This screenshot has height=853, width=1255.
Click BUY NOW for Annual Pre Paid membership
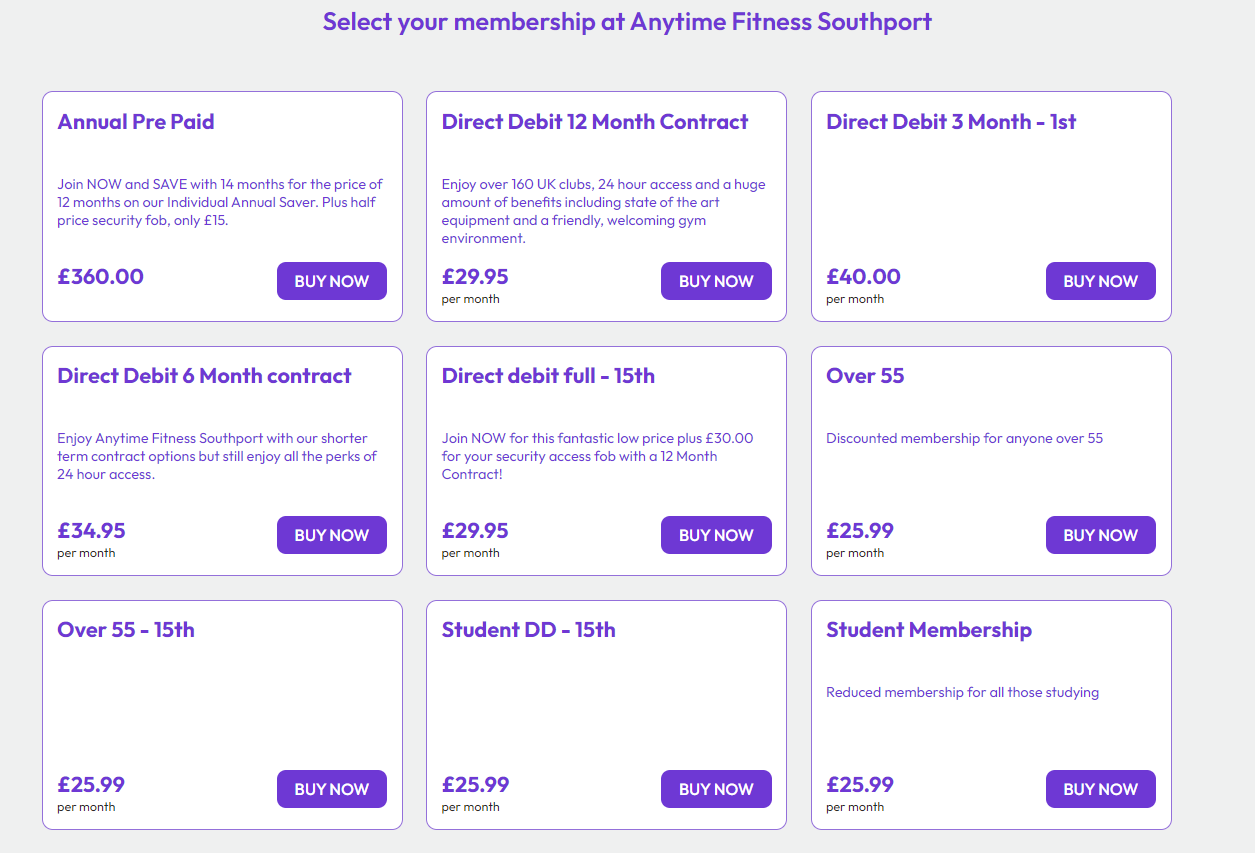pyautogui.click(x=331, y=281)
